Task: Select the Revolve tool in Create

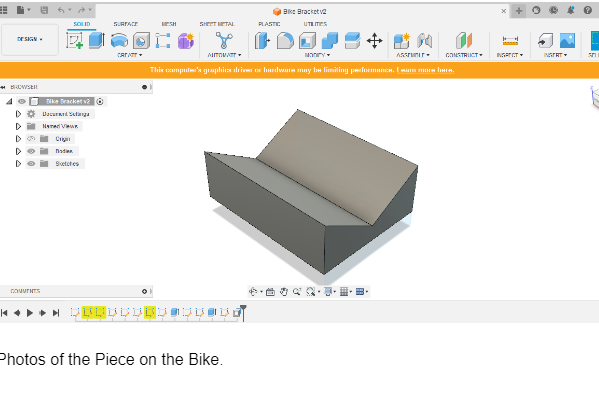Action: click(119, 40)
